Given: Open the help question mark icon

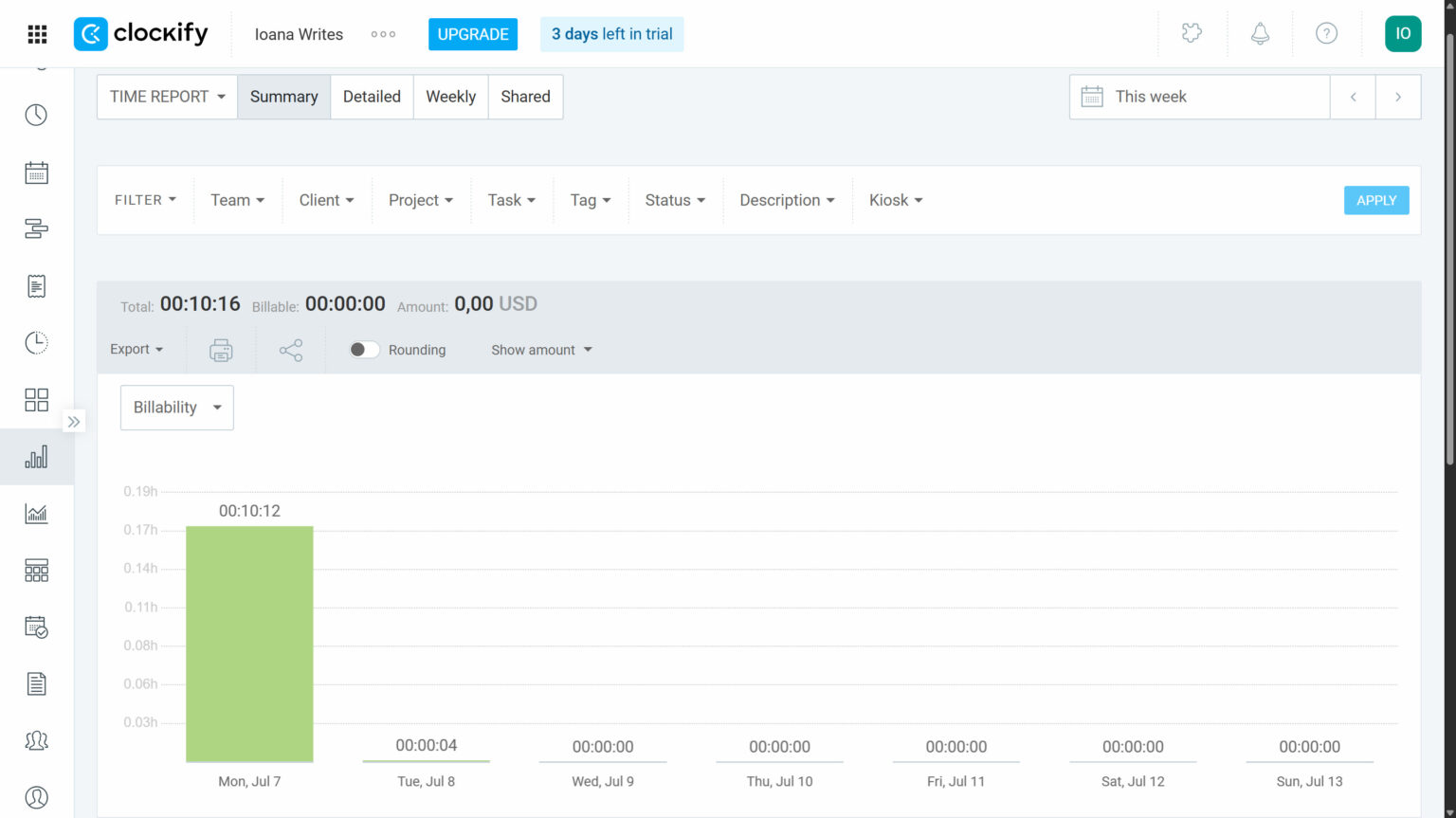Looking at the screenshot, I should pyautogui.click(x=1326, y=34).
